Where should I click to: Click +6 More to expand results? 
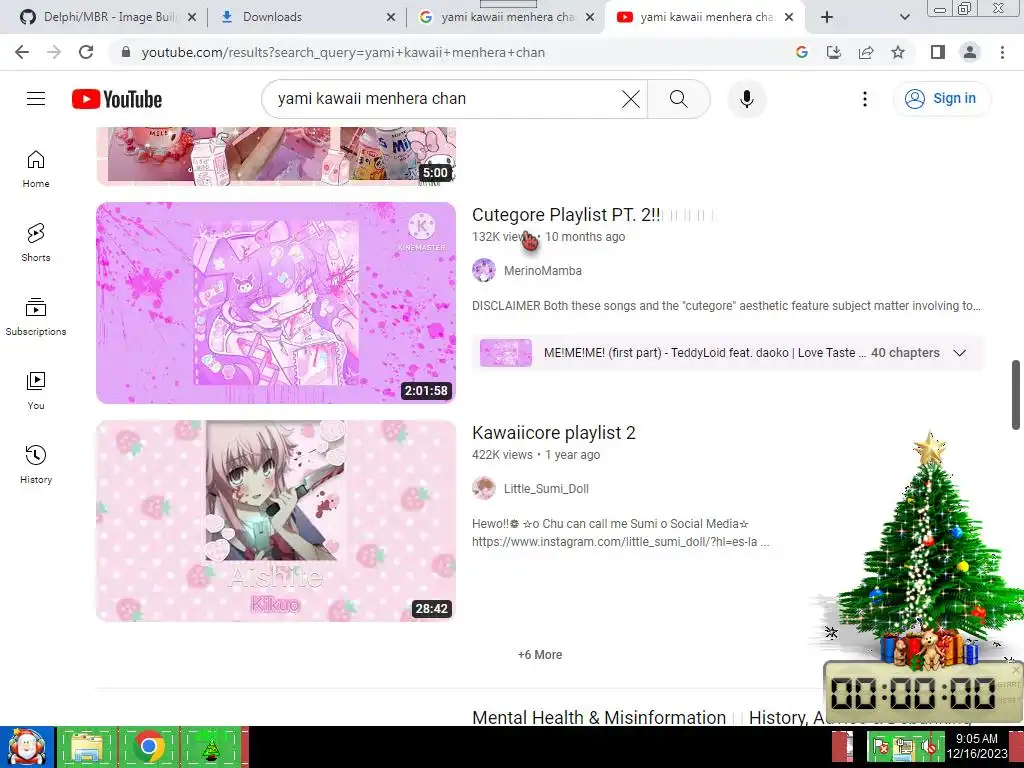pos(539,654)
